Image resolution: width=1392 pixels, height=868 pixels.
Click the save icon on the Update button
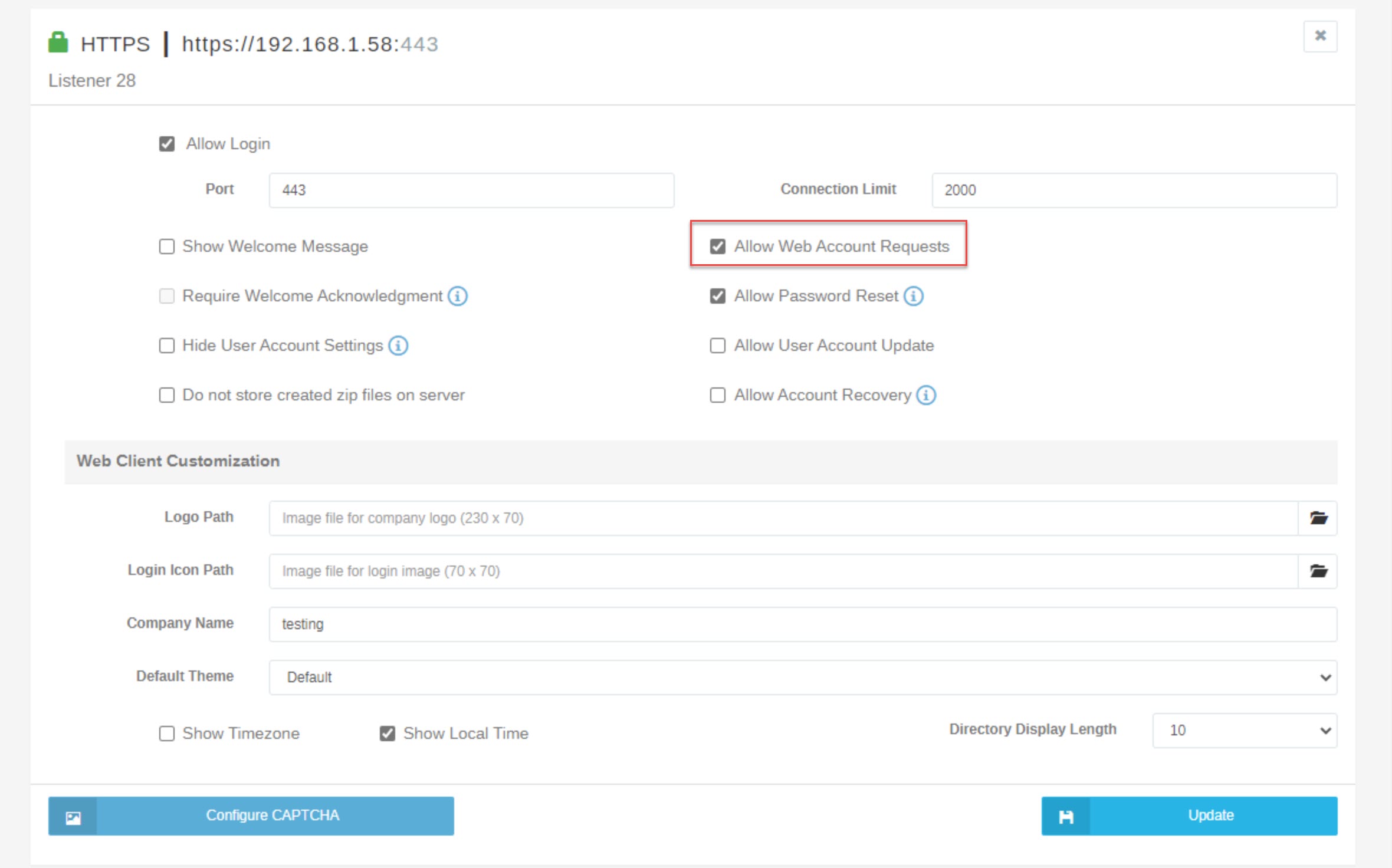[1066, 816]
